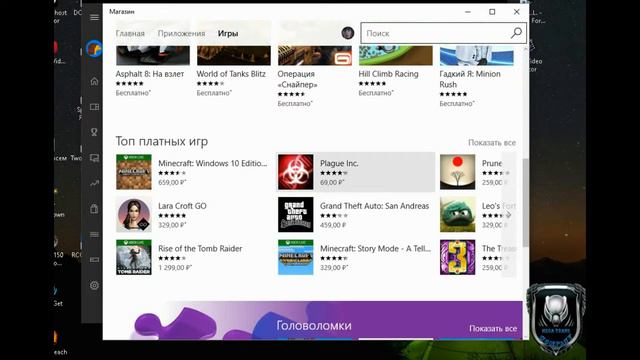Image resolution: width=640 pixels, height=360 pixels.
Task: Open the Головоломки purple banner
Action: 313,320
